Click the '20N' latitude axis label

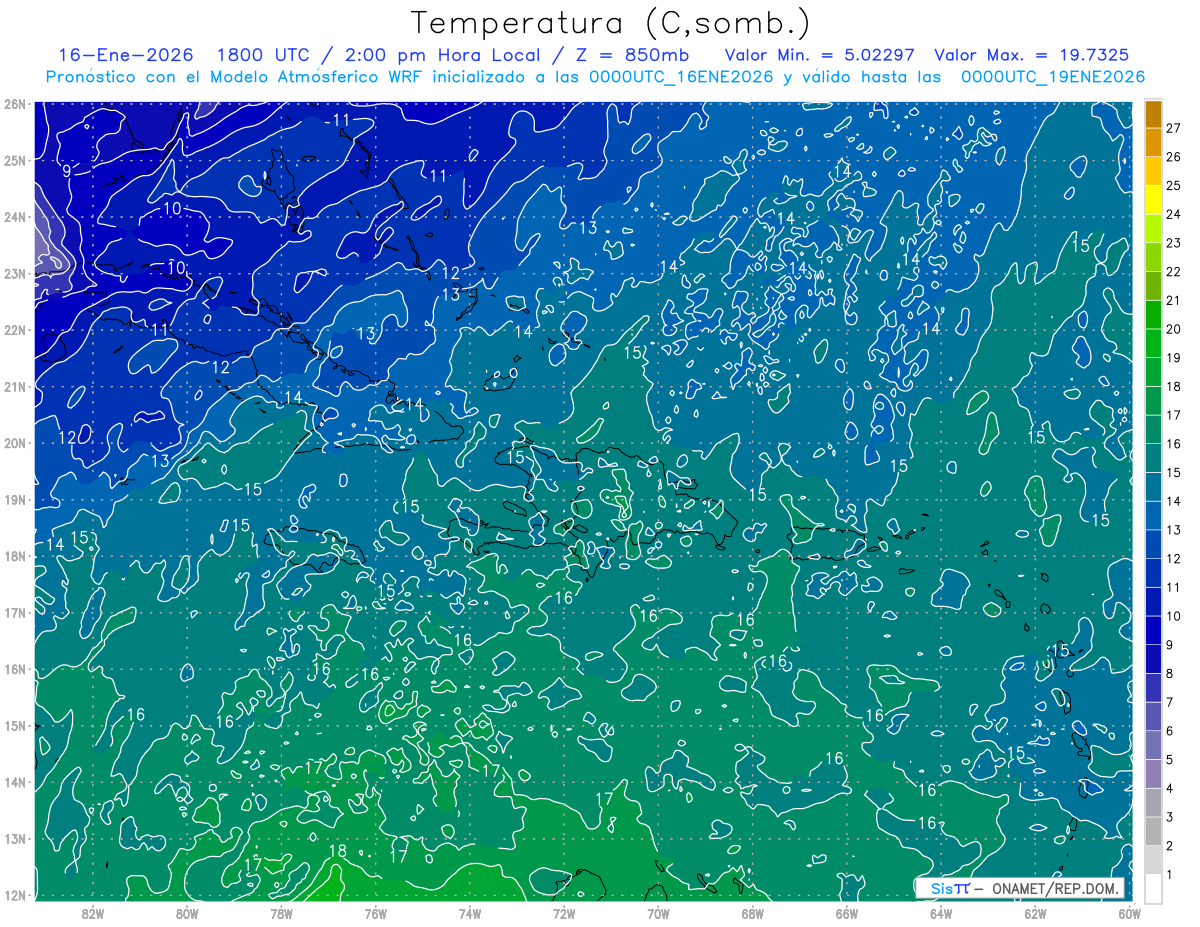[x=15, y=443]
